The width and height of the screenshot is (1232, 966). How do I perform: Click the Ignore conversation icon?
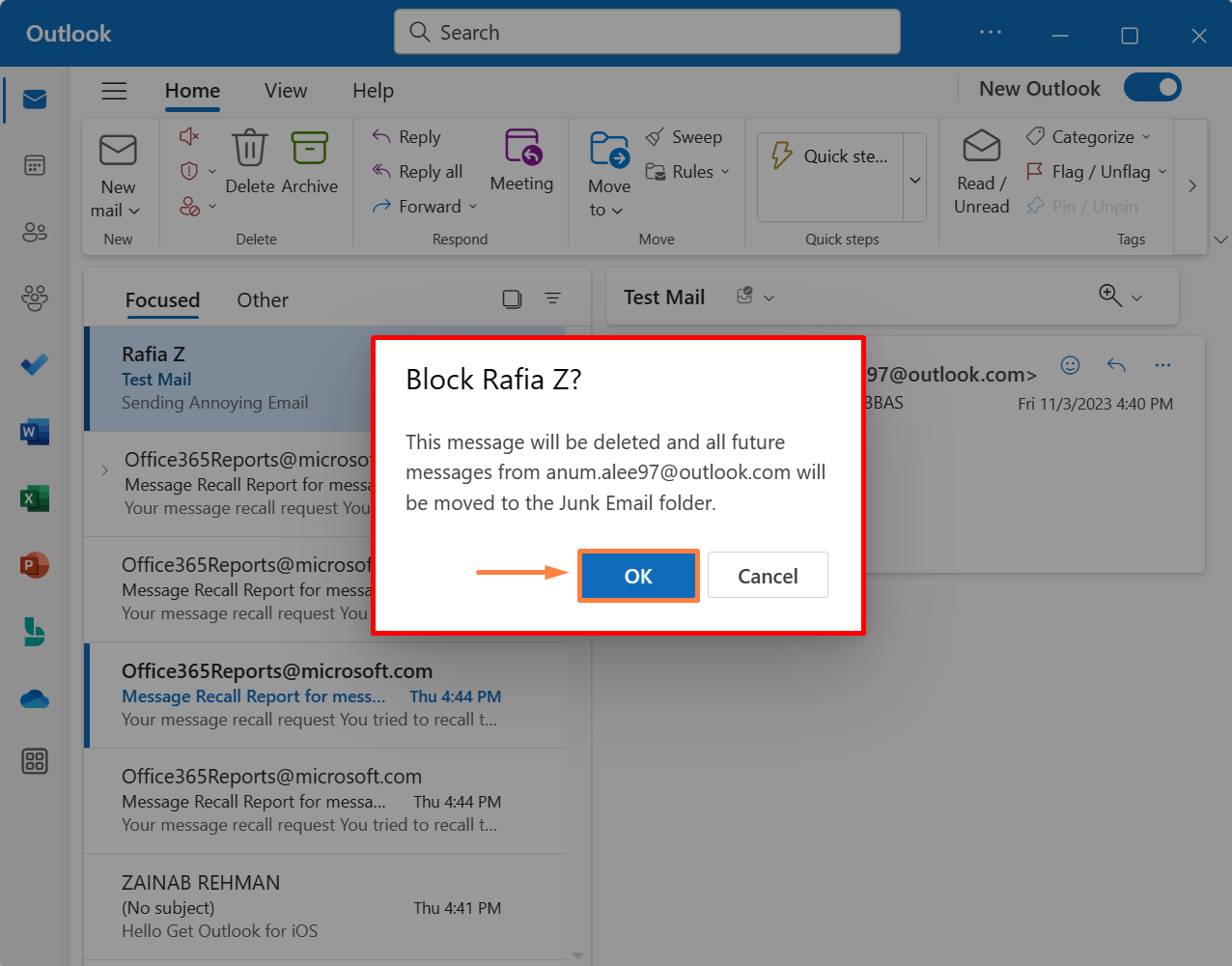tap(189, 136)
